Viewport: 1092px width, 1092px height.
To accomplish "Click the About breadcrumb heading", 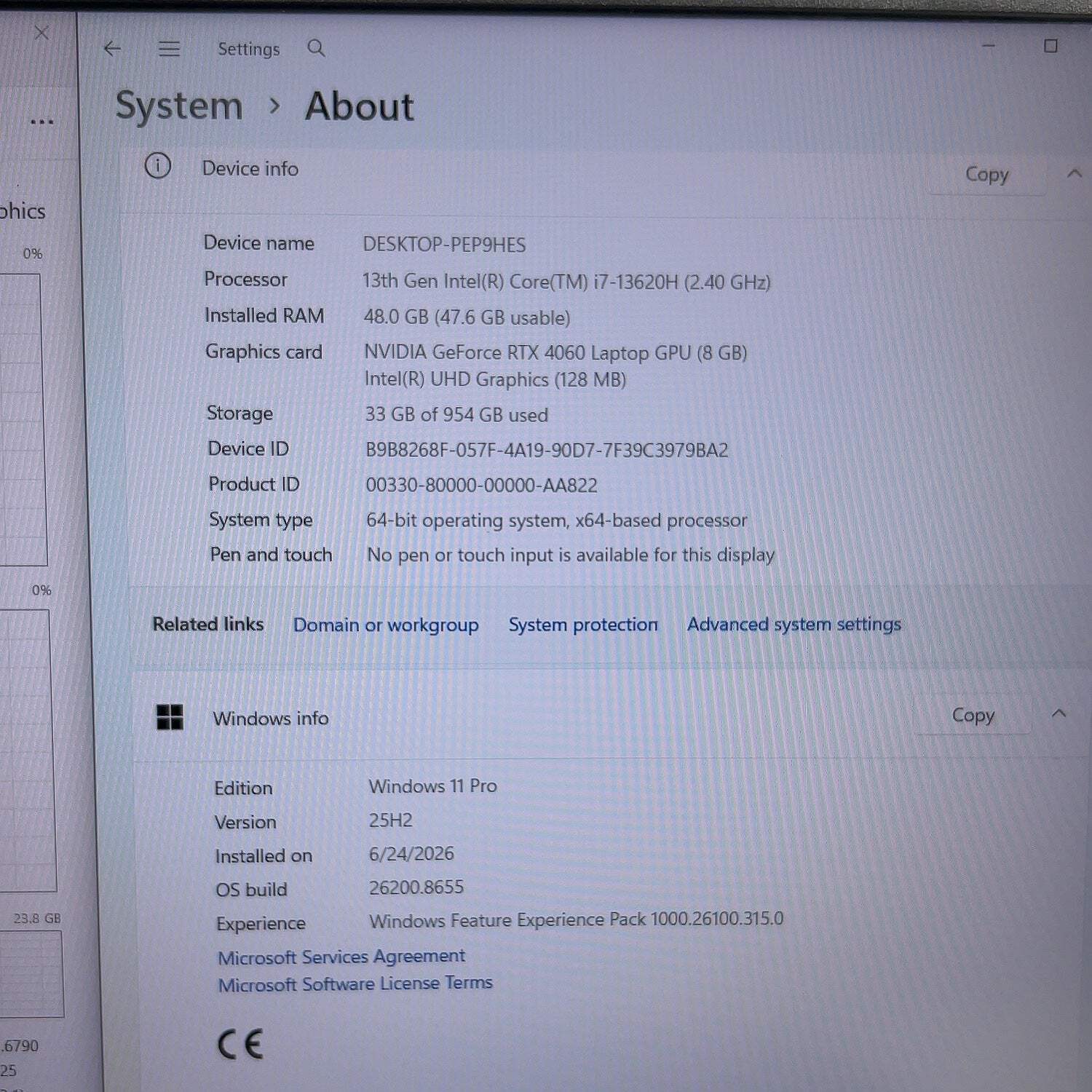I will tap(359, 107).
